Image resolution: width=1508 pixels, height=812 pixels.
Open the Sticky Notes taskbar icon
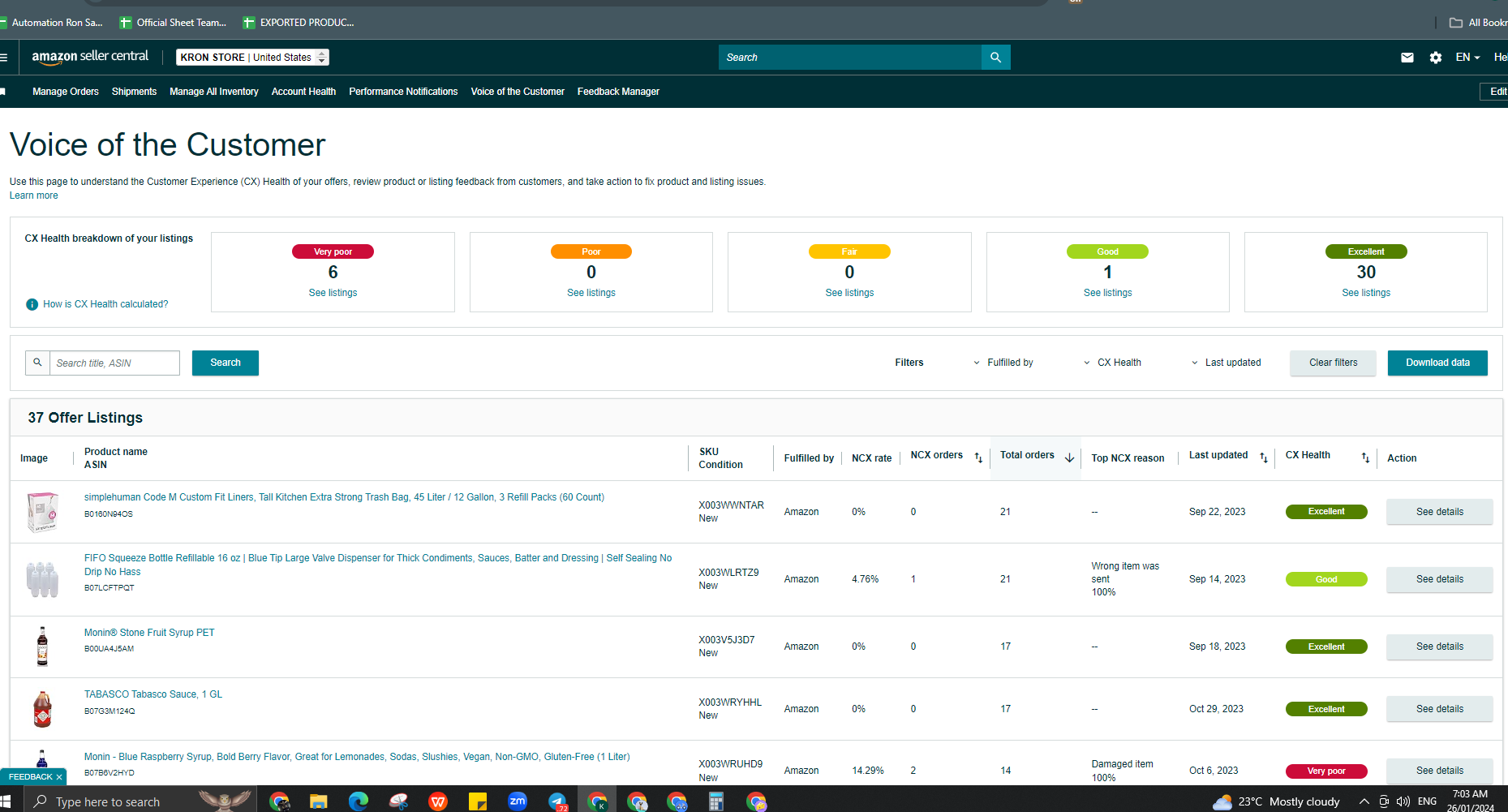(478, 801)
